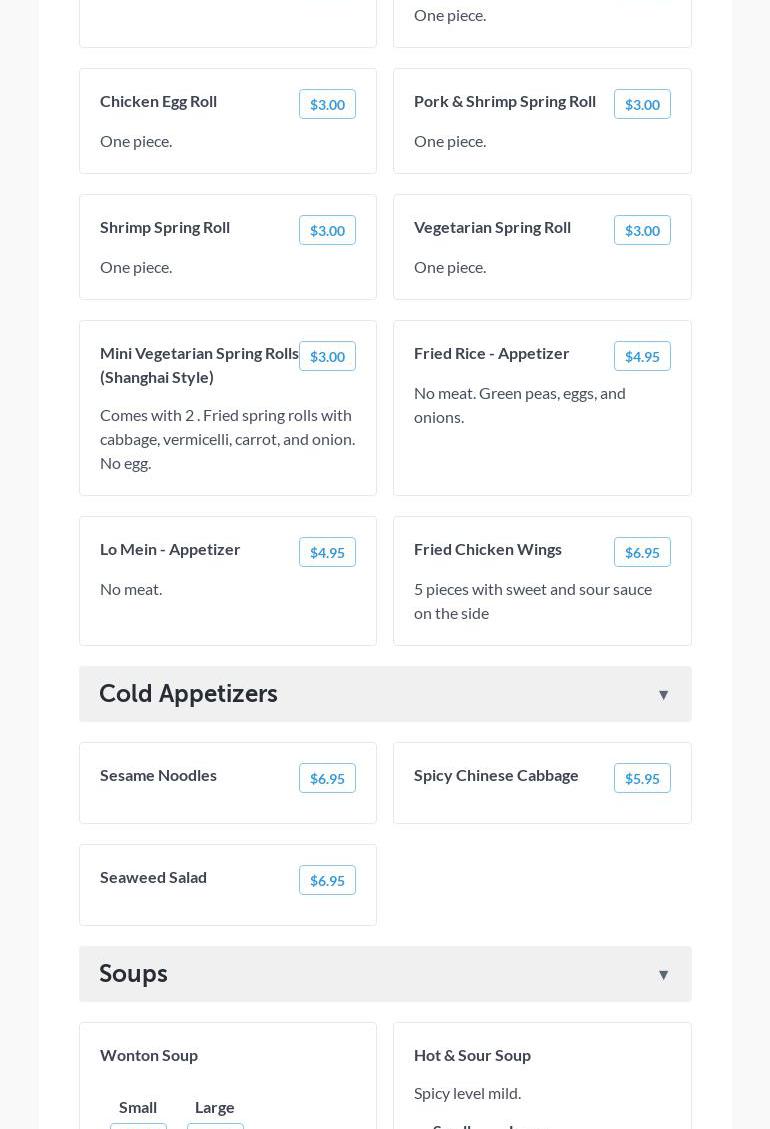Collapse the Soups section arrow
The image size is (770, 1129).
coord(663,975)
